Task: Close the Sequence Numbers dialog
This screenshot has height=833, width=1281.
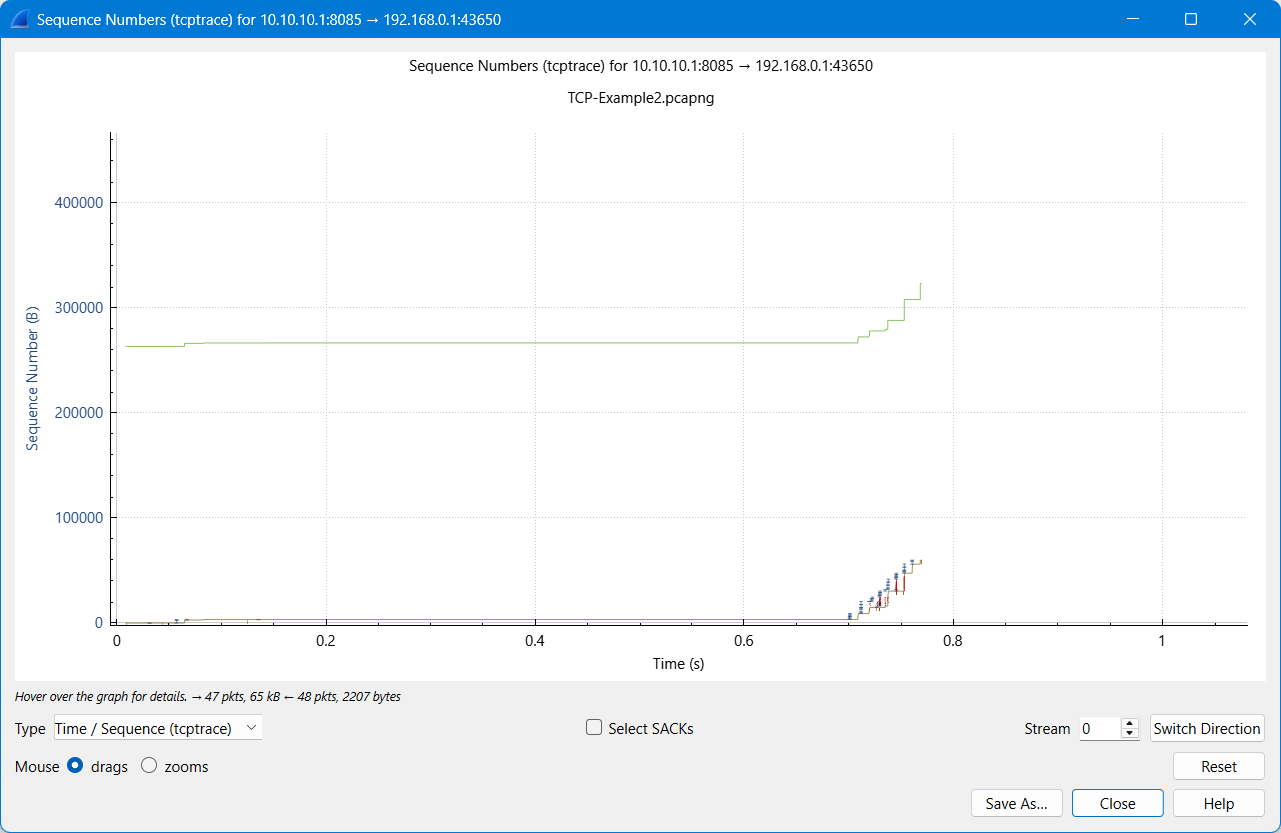Action: [x=1117, y=803]
